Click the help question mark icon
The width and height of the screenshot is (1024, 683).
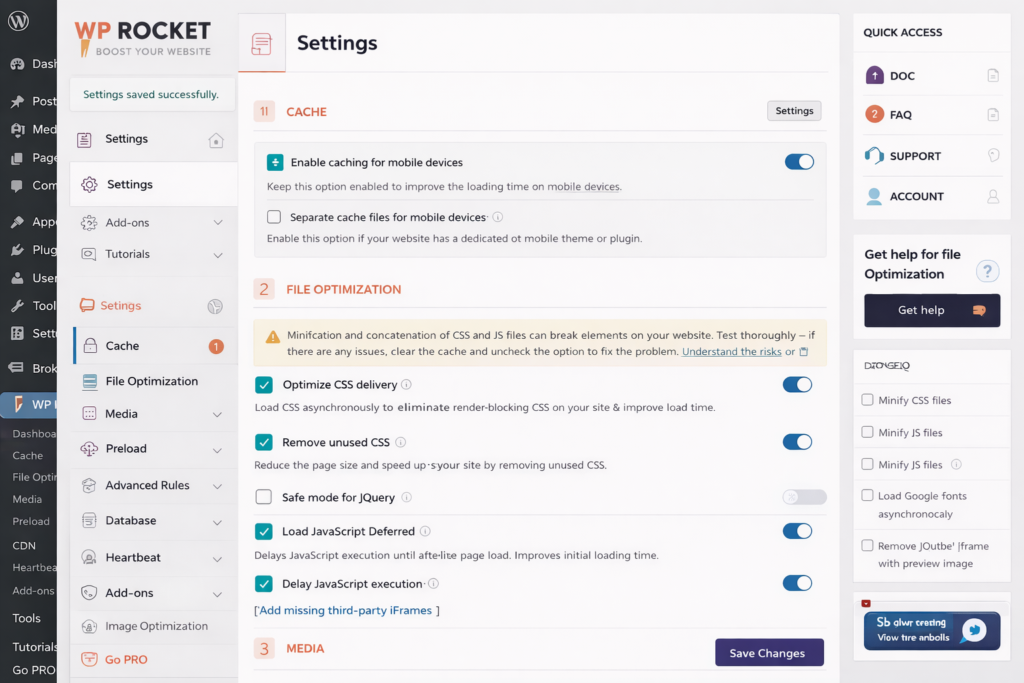(987, 271)
